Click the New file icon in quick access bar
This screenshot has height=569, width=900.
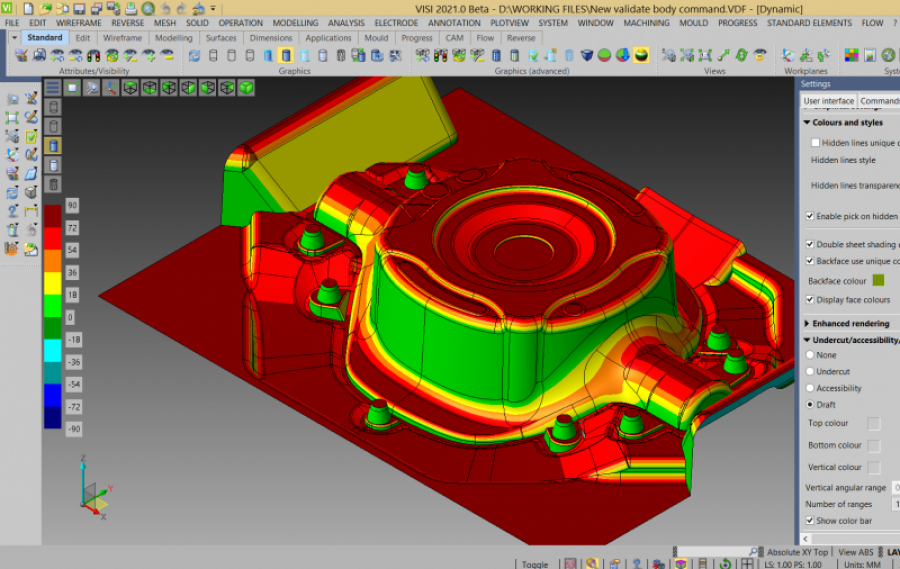(28, 9)
